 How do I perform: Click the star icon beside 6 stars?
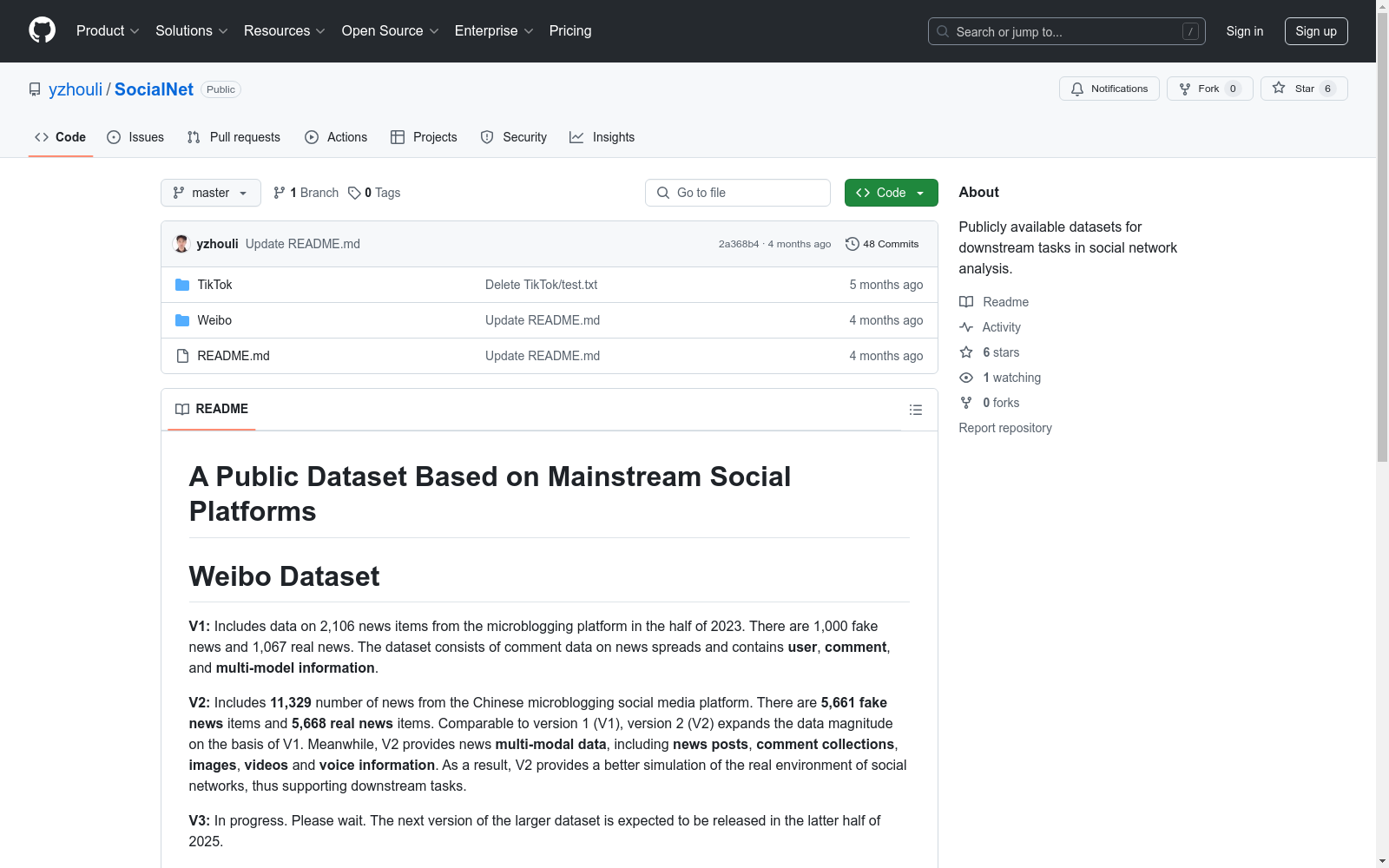(966, 352)
